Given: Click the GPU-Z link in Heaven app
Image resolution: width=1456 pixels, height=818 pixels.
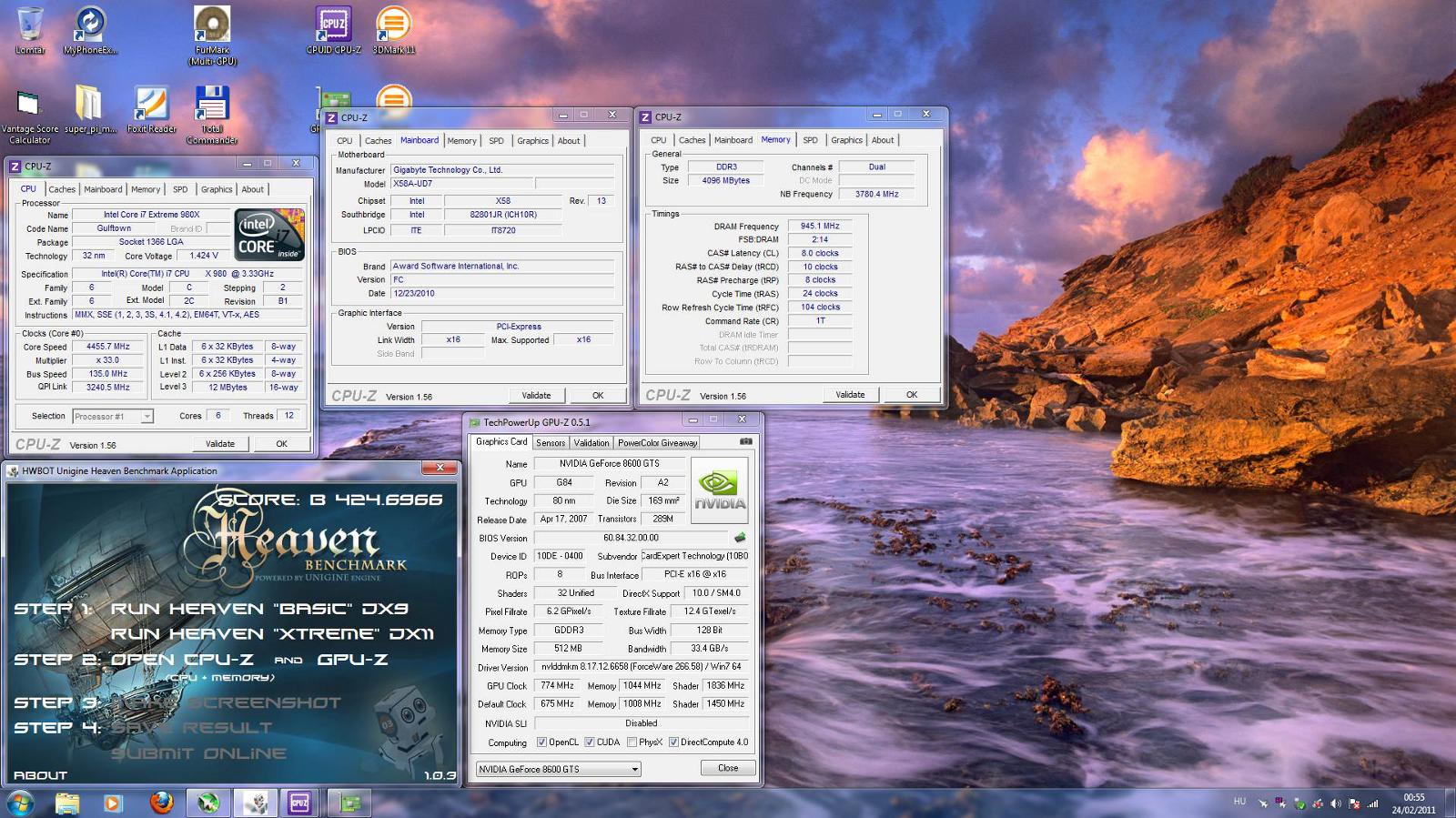Looking at the screenshot, I should pyautogui.click(x=352, y=660).
